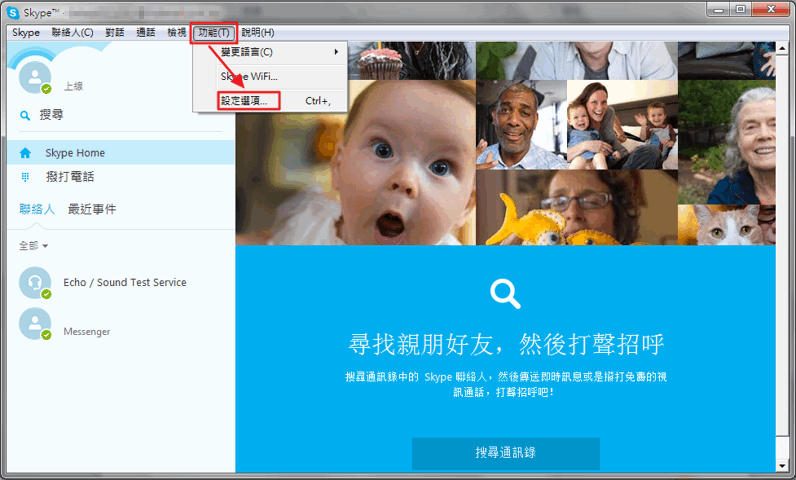Go to Skype Home
796x480 pixels.
click(121, 153)
